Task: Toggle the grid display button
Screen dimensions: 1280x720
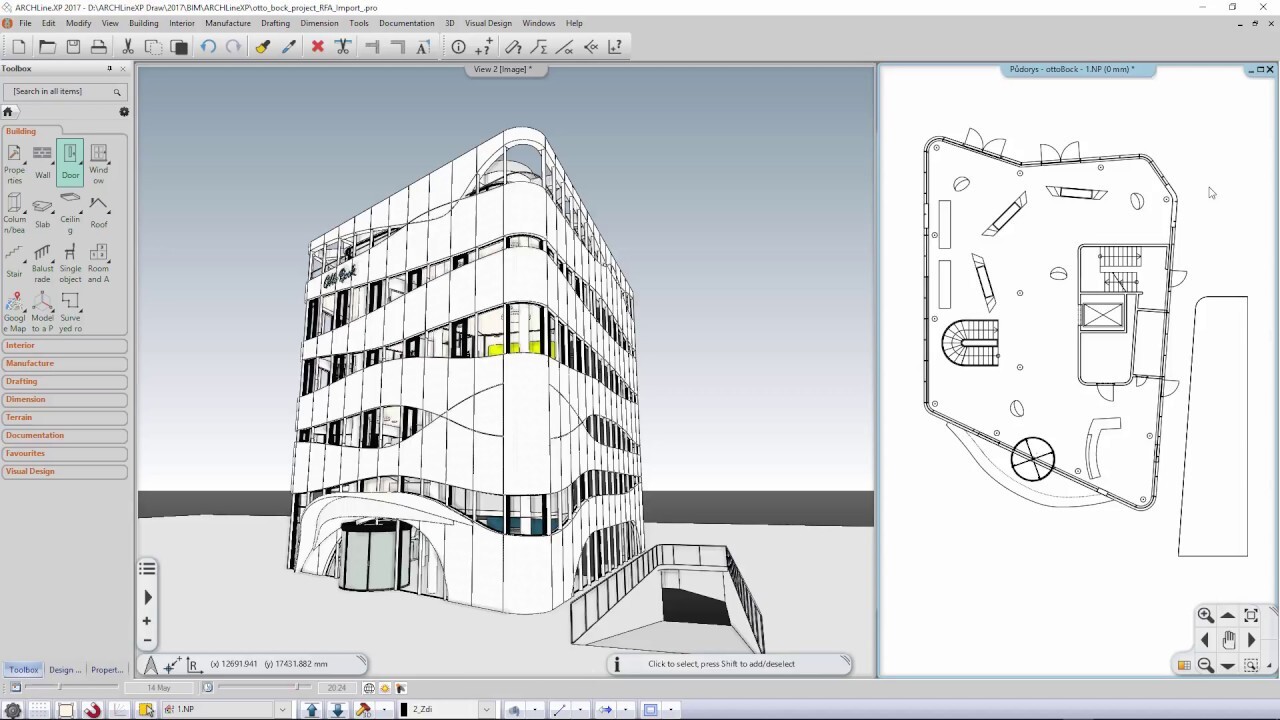Action: [x=38, y=710]
